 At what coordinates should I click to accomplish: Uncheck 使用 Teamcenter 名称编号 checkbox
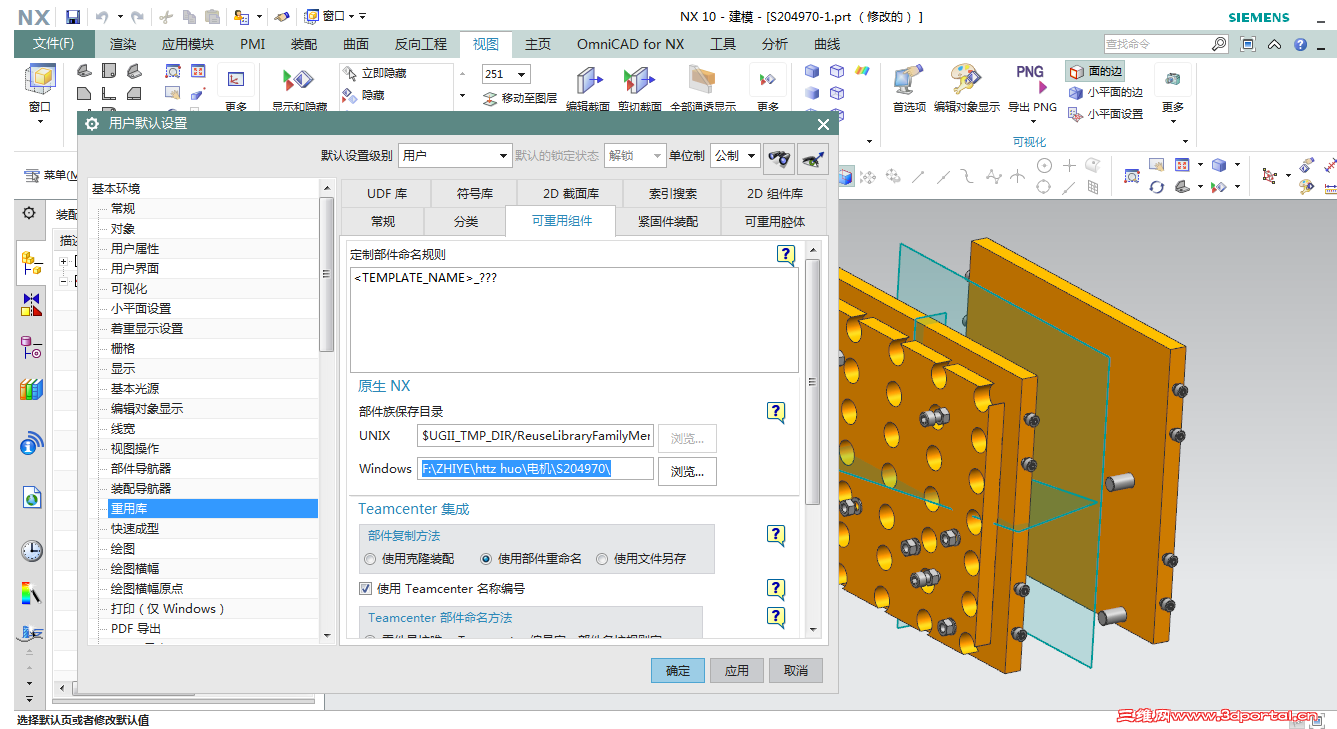(365, 588)
